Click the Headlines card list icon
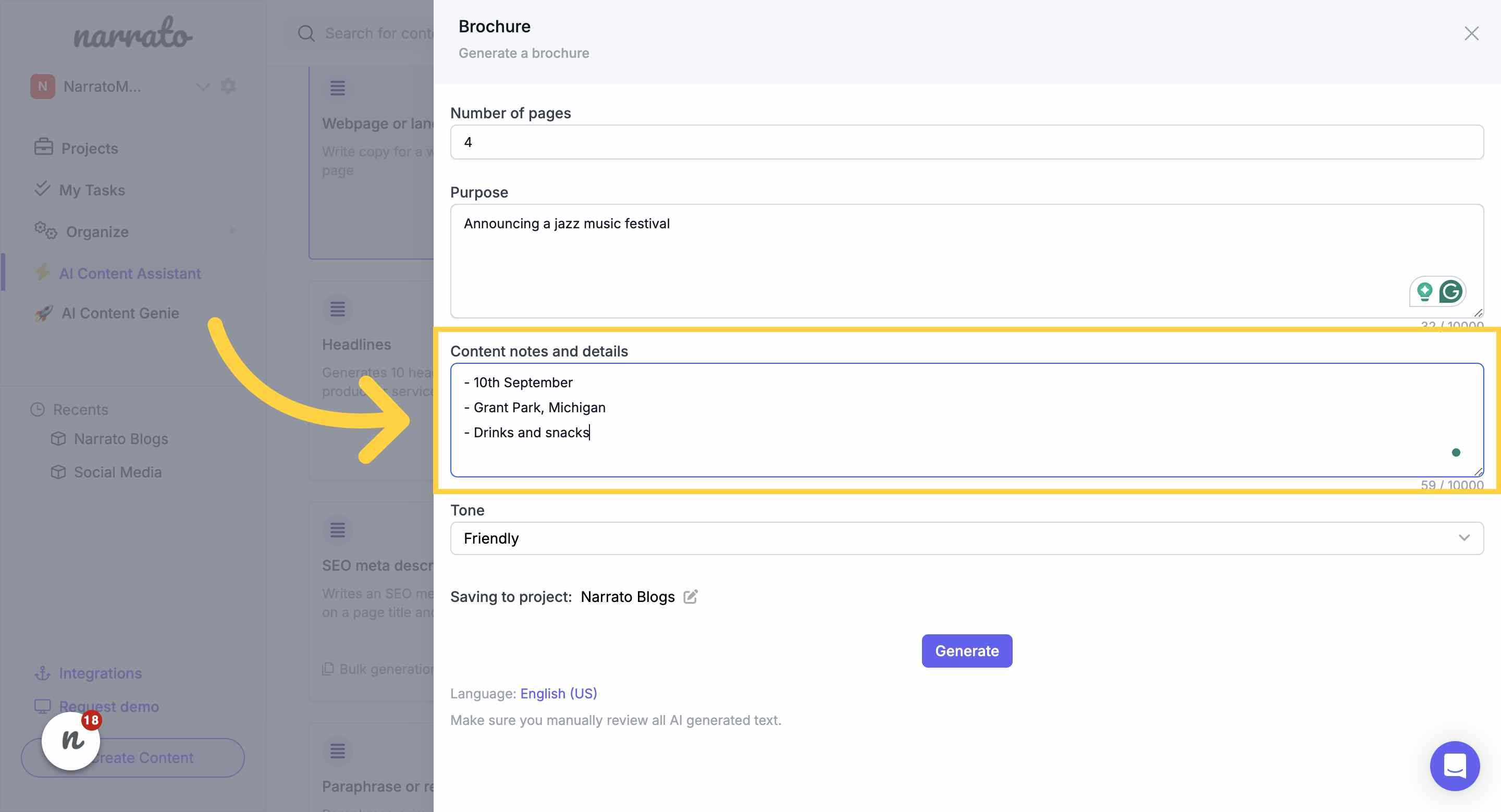The width and height of the screenshot is (1501, 812). pyautogui.click(x=337, y=309)
